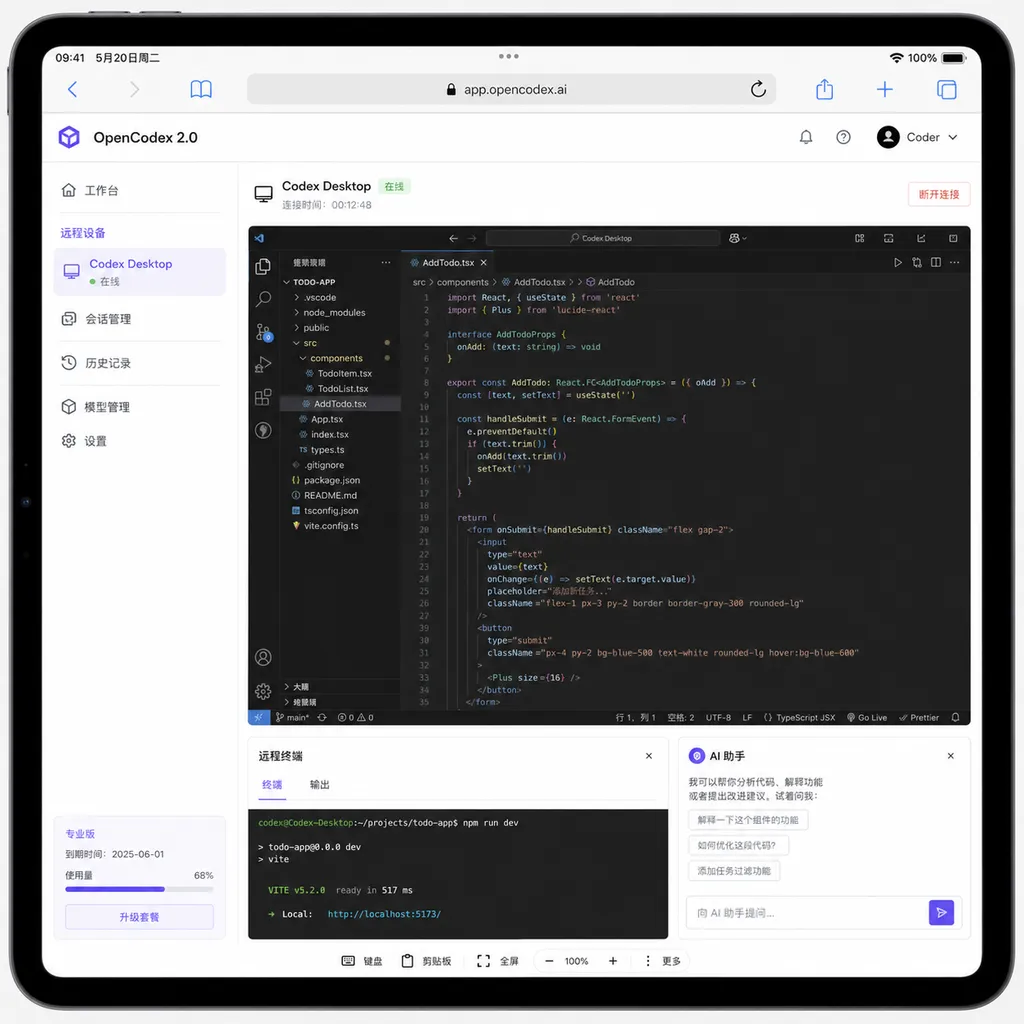Viewport: 1024px width, 1024px height.
Task: Open help question mark icon
Action: [843, 137]
